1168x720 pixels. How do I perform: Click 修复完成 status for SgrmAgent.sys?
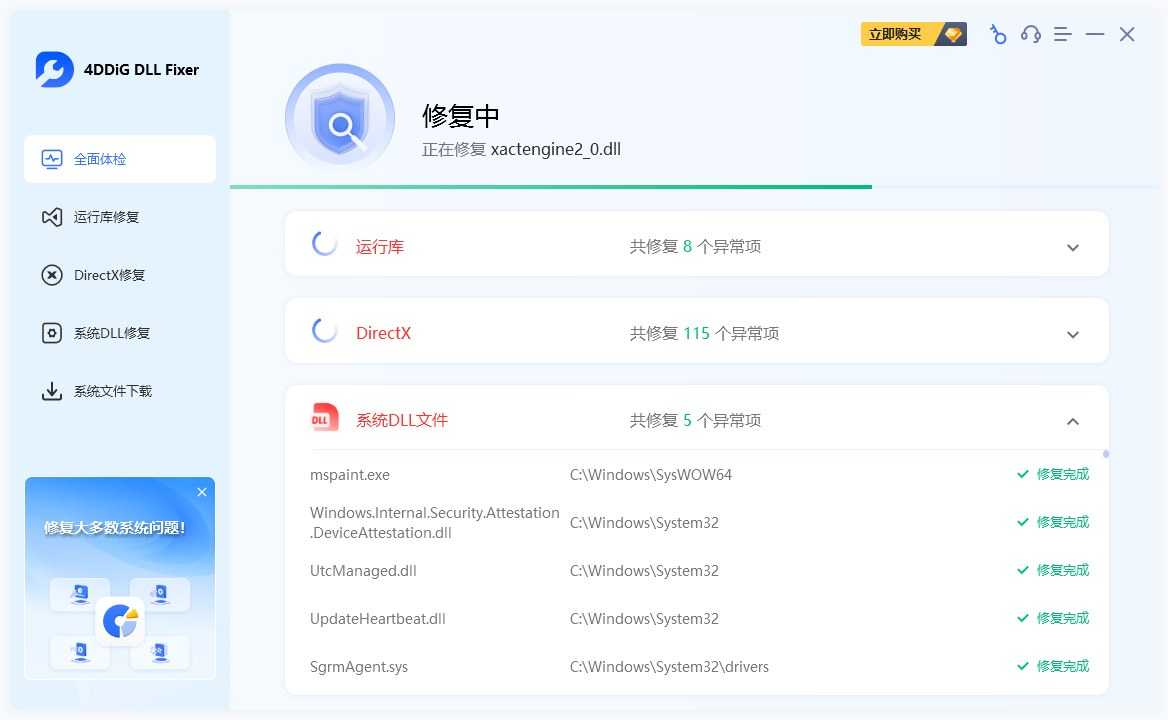point(1053,666)
